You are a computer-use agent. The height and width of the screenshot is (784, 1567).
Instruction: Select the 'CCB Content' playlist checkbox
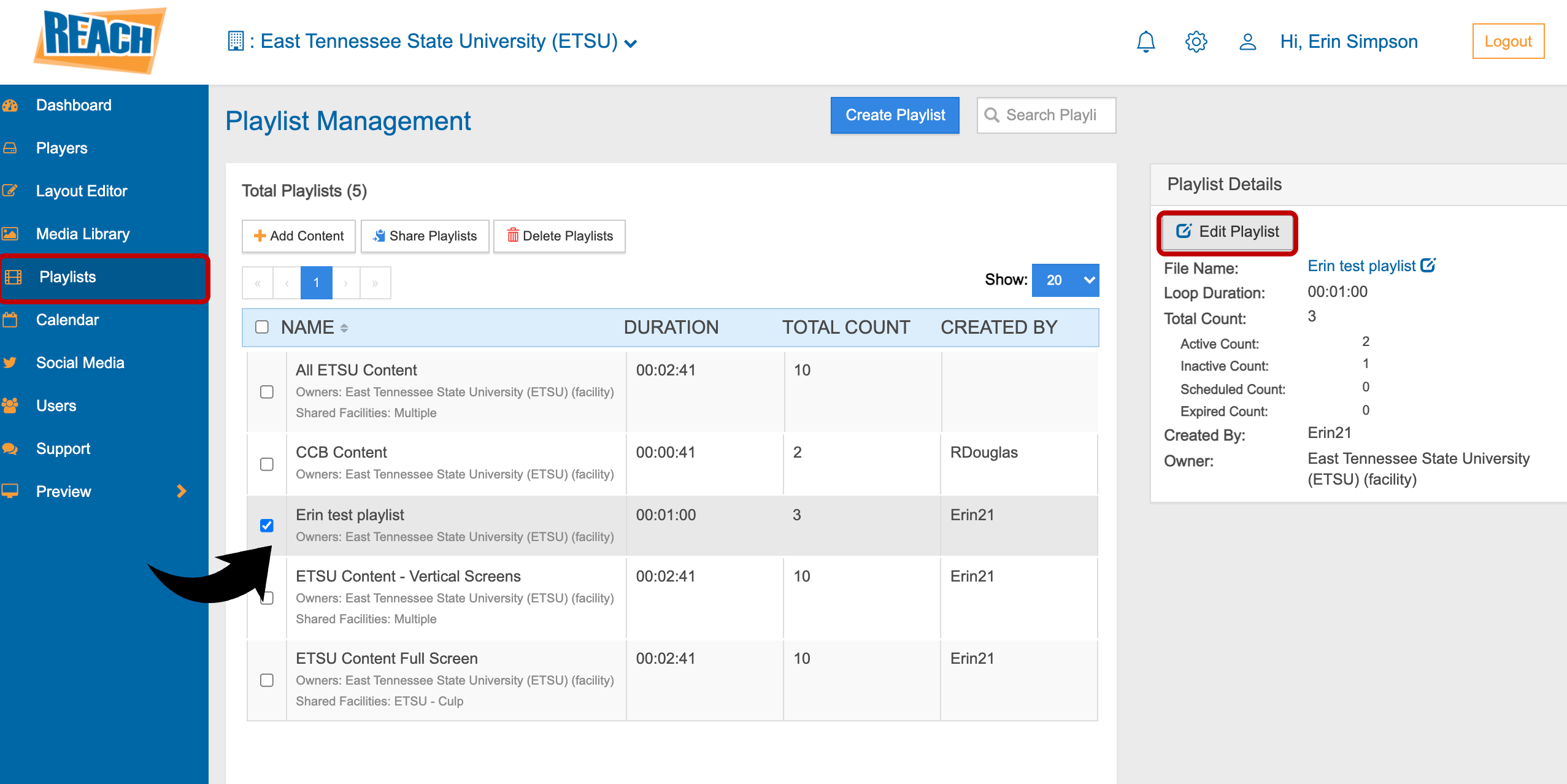pos(266,464)
